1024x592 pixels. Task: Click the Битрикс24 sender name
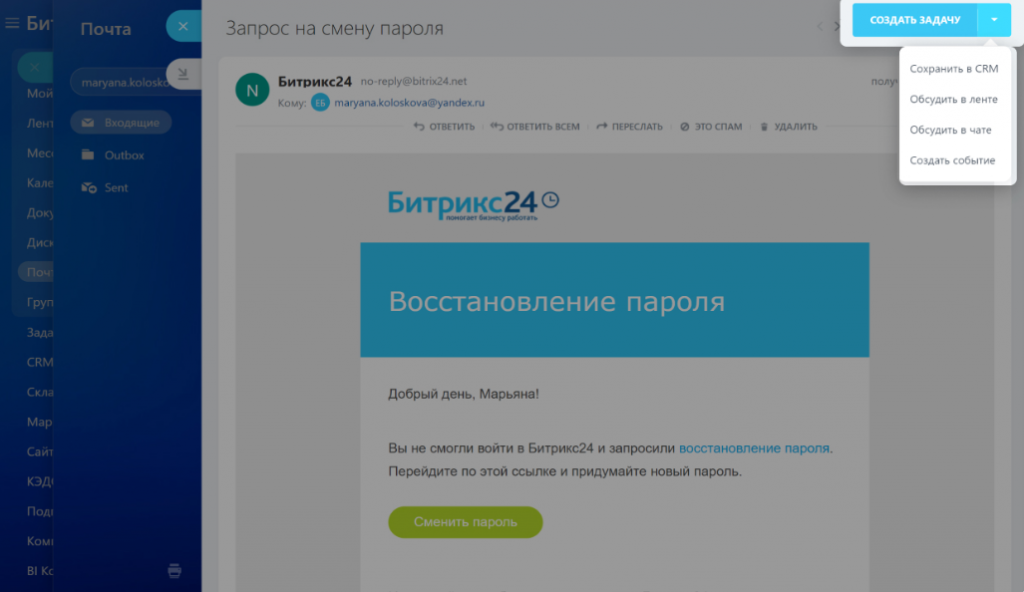pos(315,81)
